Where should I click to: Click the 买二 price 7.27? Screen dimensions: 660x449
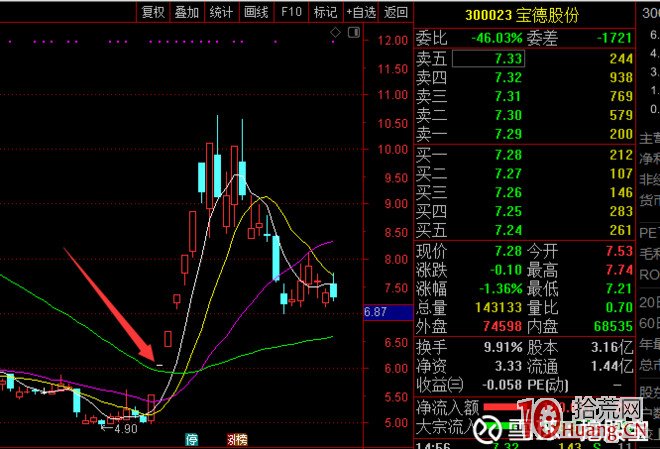(x=508, y=173)
